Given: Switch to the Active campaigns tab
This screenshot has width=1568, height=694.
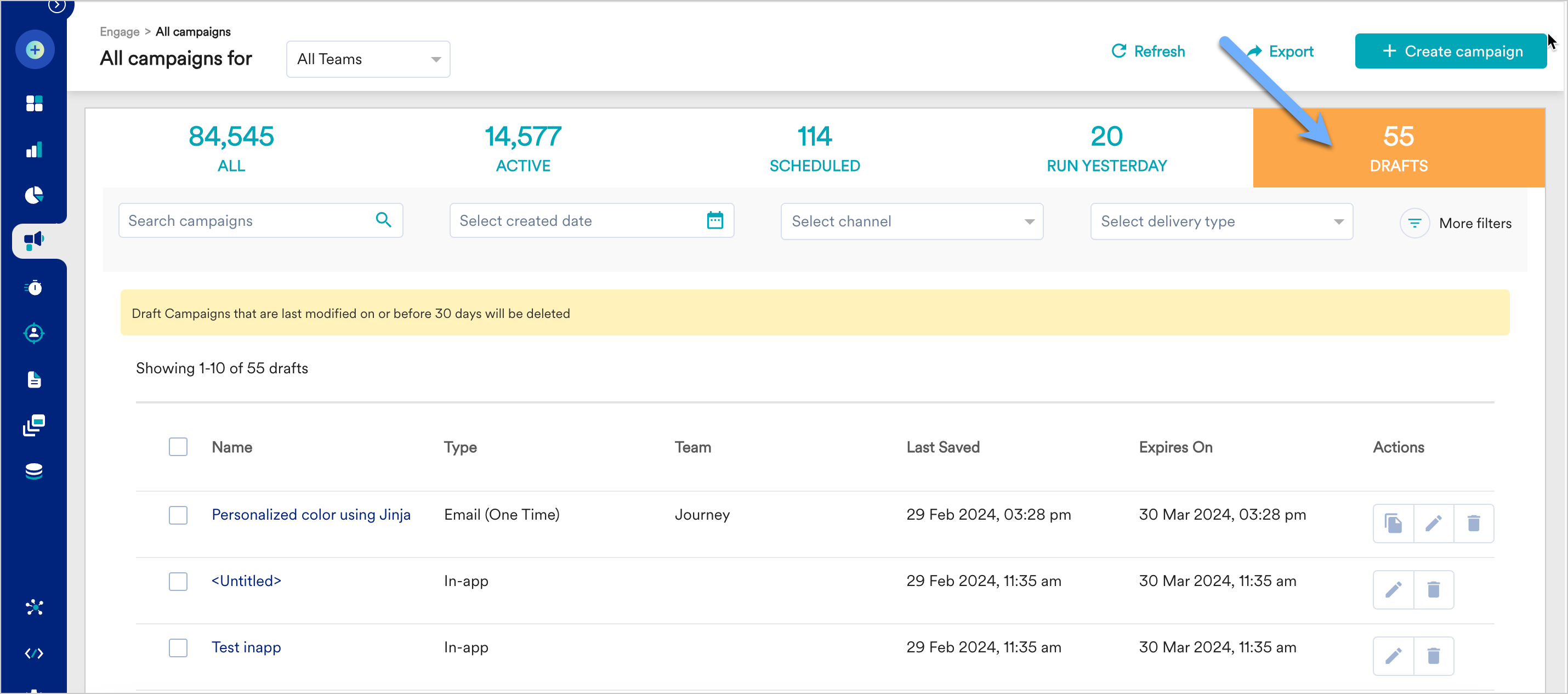Looking at the screenshot, I should 523,148.
